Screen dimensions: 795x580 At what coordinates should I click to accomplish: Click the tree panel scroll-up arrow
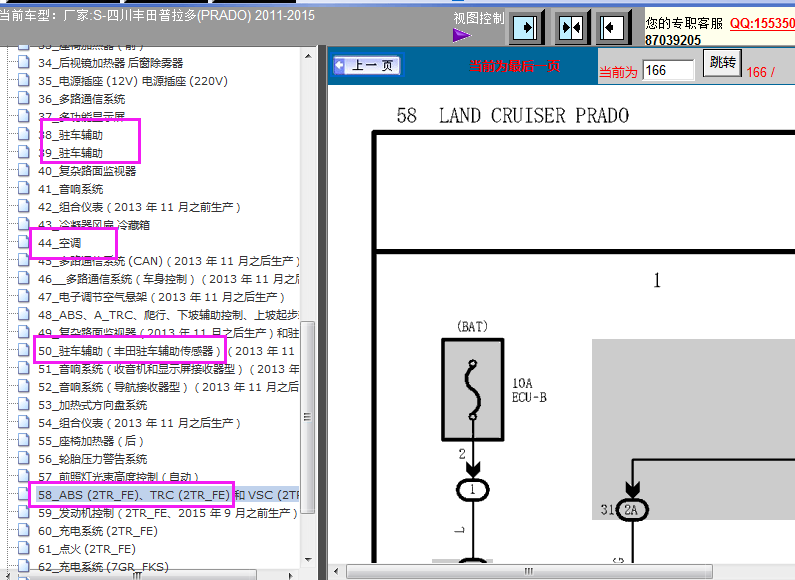pyautogui.click(x=308, y=56)
